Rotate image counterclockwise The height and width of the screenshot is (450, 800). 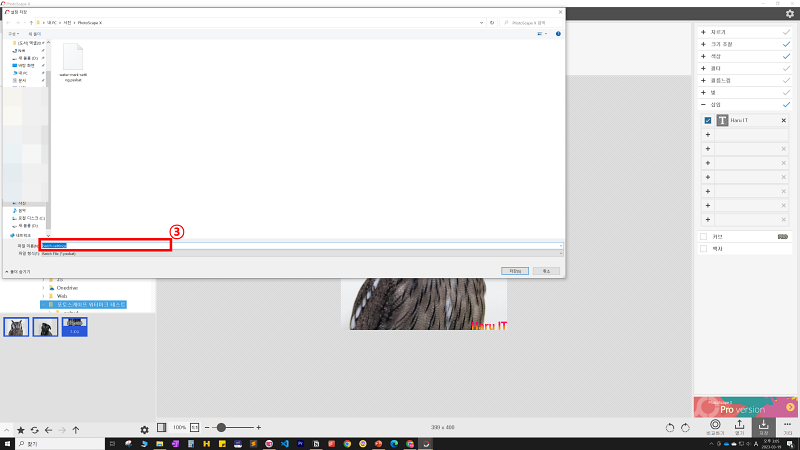coord(670,428)
